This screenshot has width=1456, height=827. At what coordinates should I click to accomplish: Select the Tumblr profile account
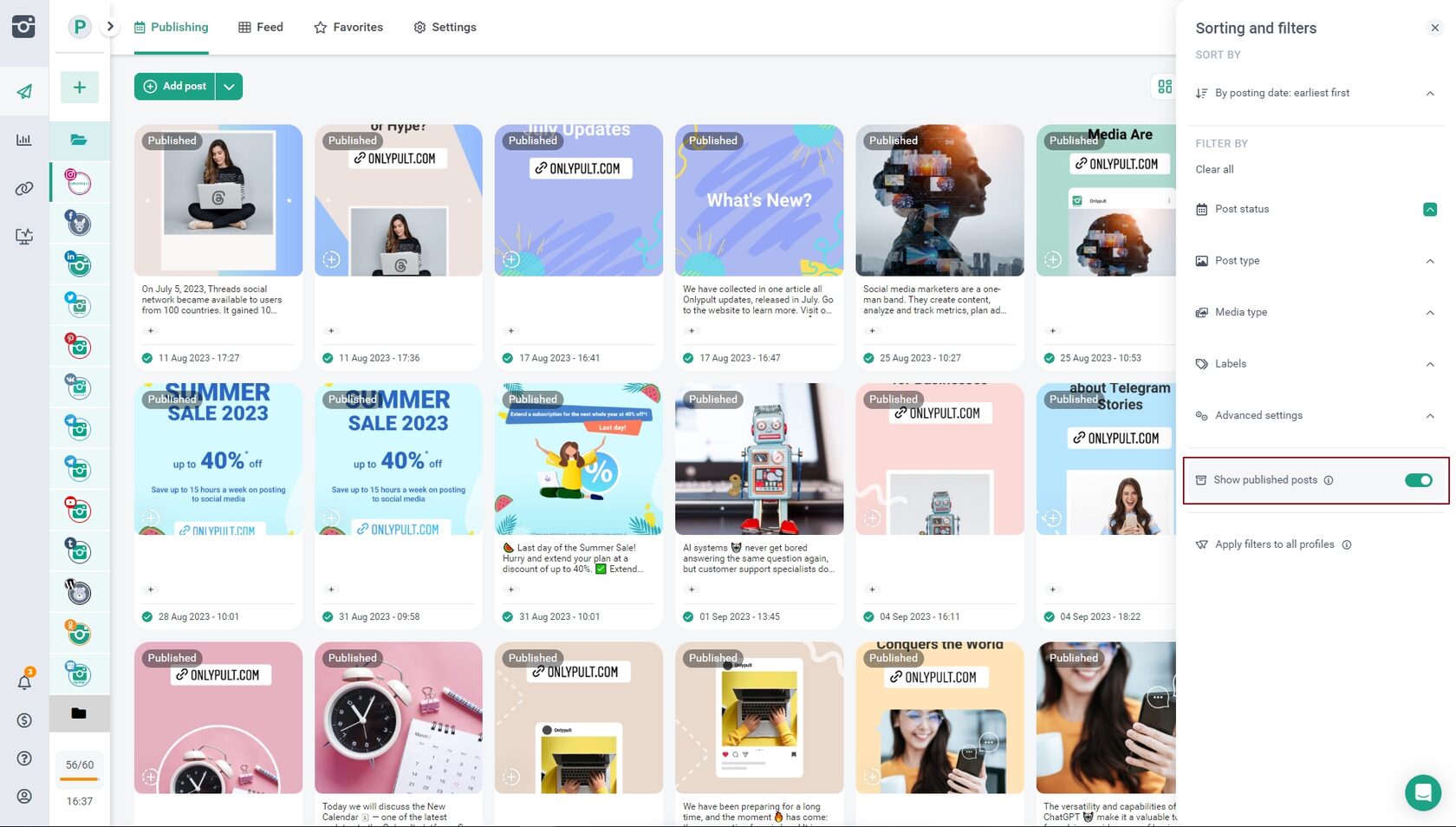[x=79, y=550]
